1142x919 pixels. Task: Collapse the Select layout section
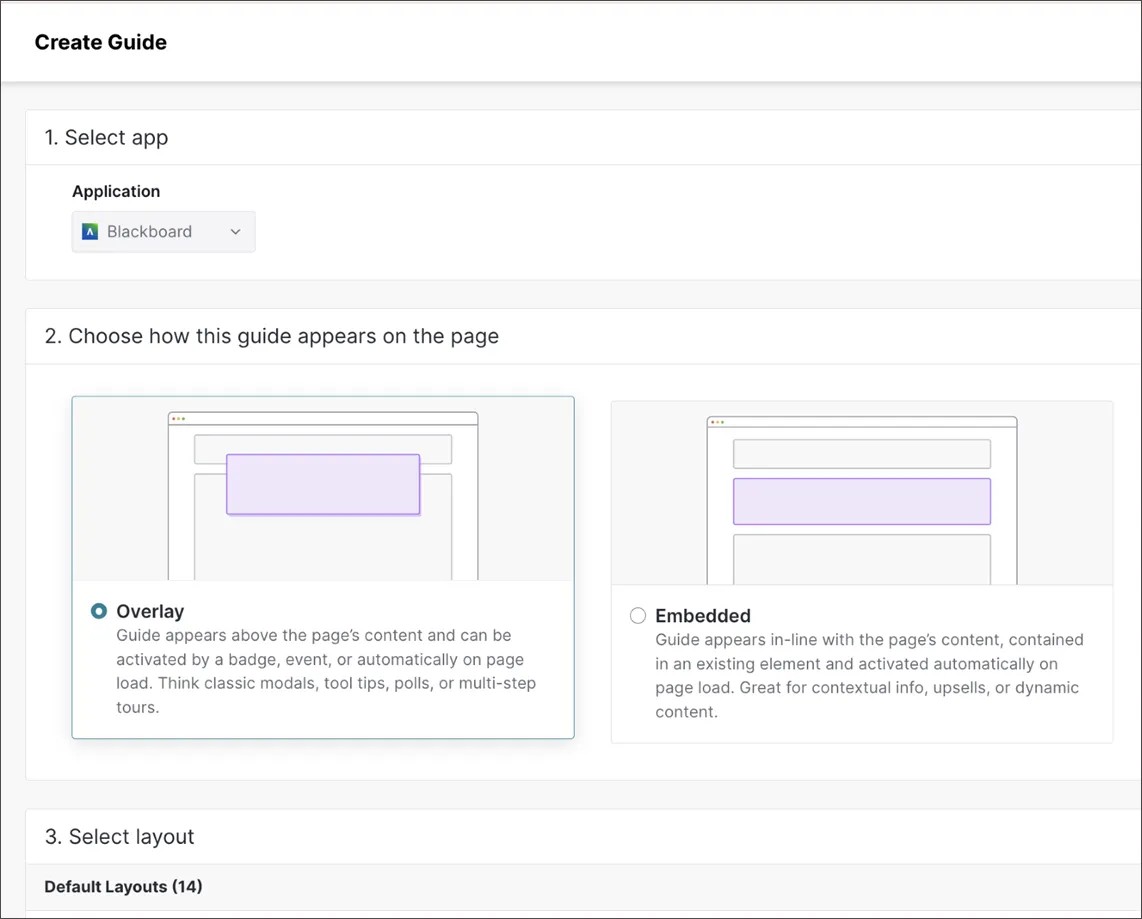pyautogui.click(x=119, y=837)
